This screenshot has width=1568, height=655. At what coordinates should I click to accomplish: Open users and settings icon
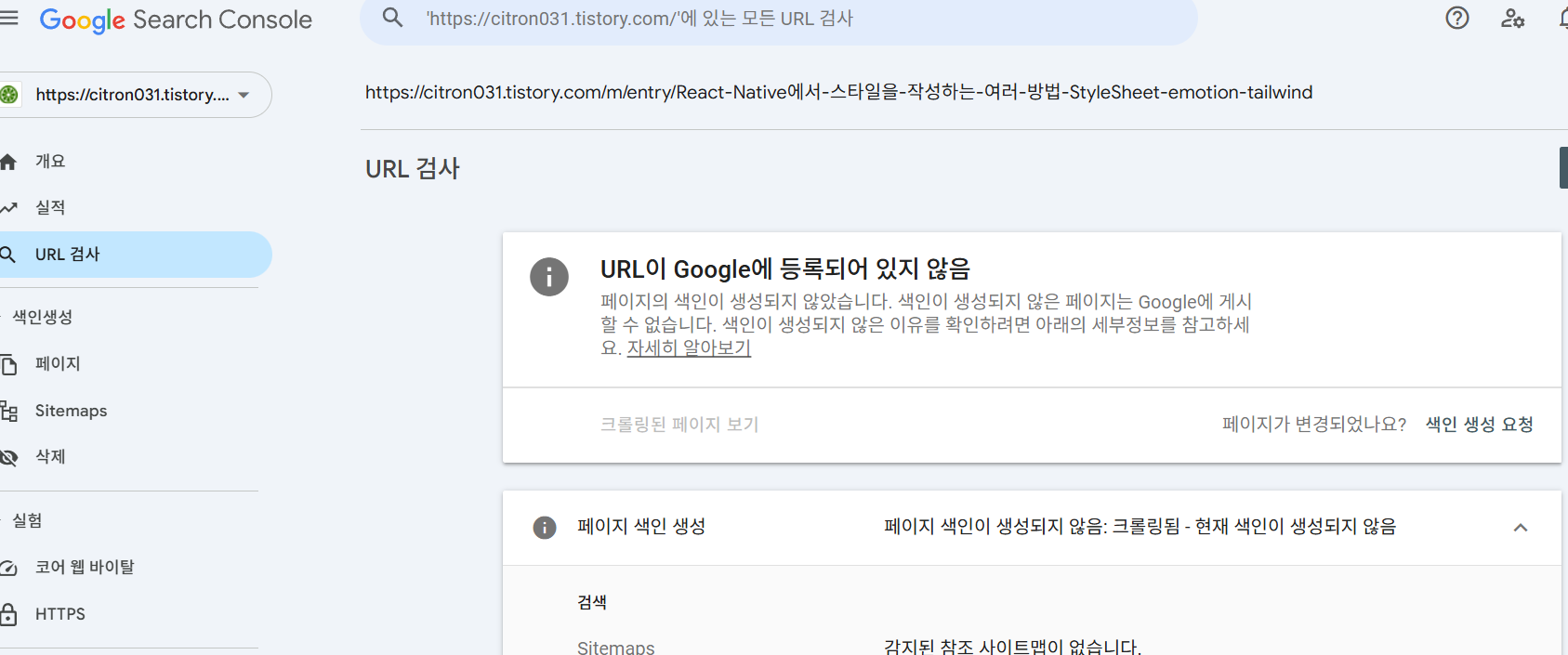click(x=1512, y=18)
